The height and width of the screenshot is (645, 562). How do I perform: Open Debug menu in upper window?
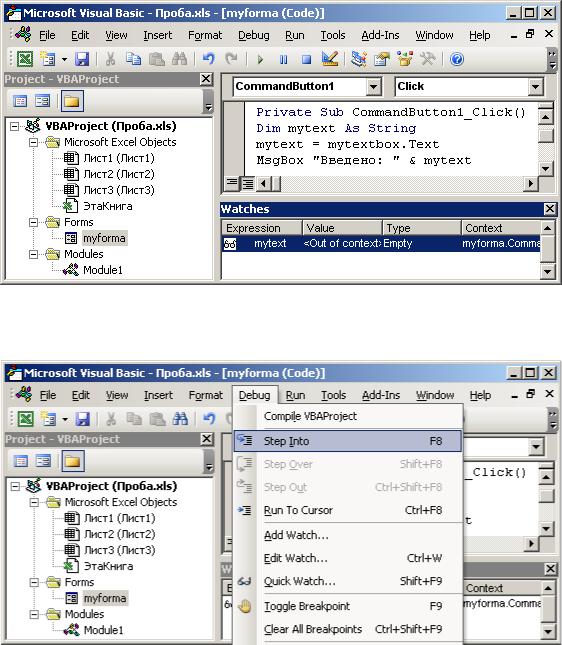pos(254,35)
